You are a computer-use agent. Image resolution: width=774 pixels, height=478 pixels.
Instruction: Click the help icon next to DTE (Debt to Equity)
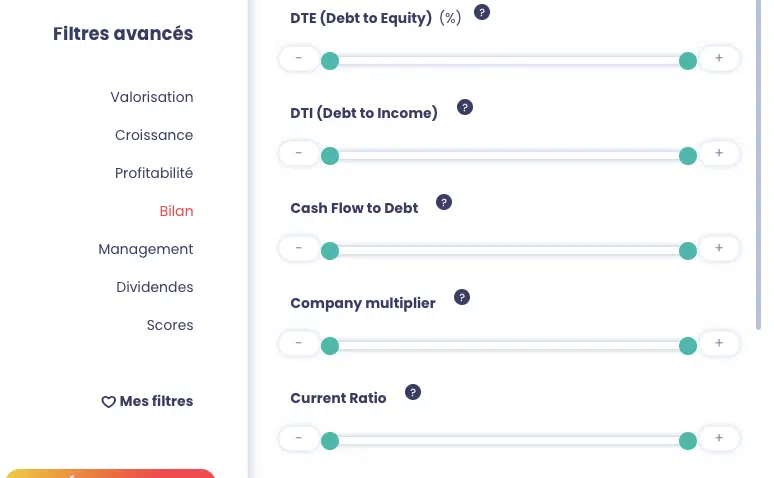482,13
